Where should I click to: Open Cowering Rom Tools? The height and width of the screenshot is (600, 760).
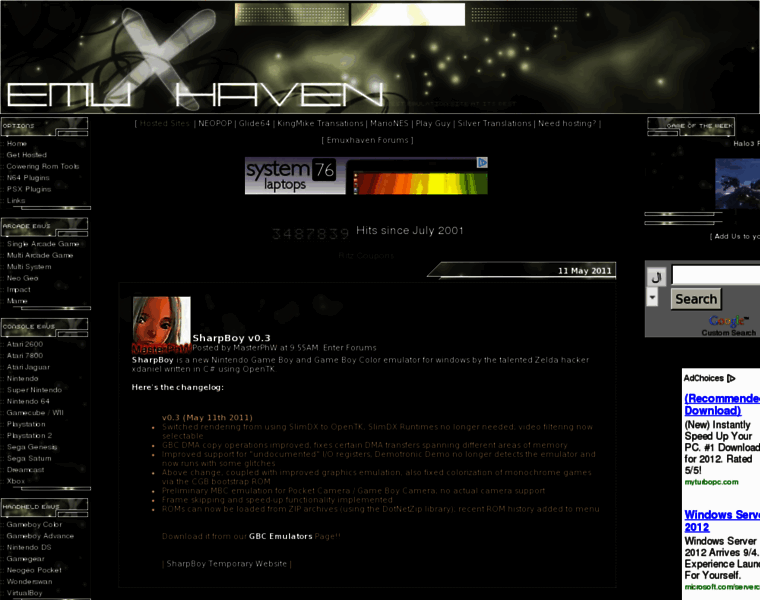click(43, 166)
